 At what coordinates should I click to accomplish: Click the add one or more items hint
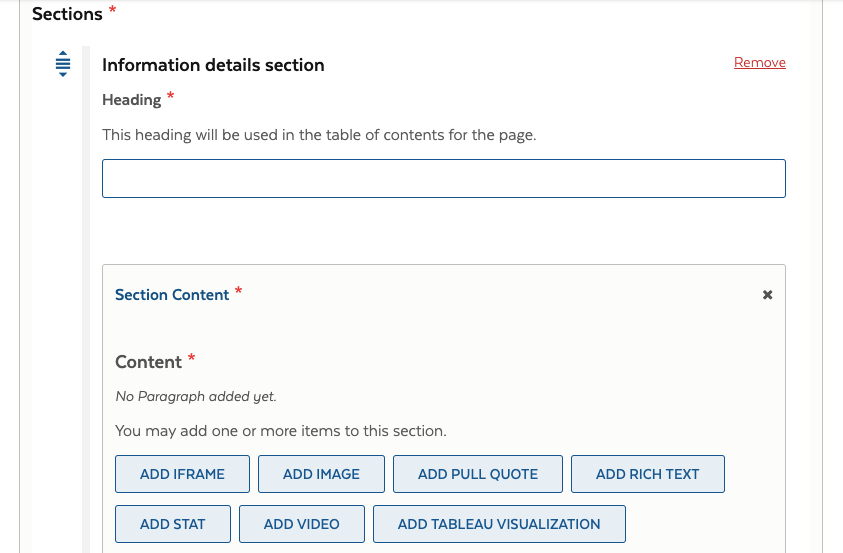[x=280, y=431]
